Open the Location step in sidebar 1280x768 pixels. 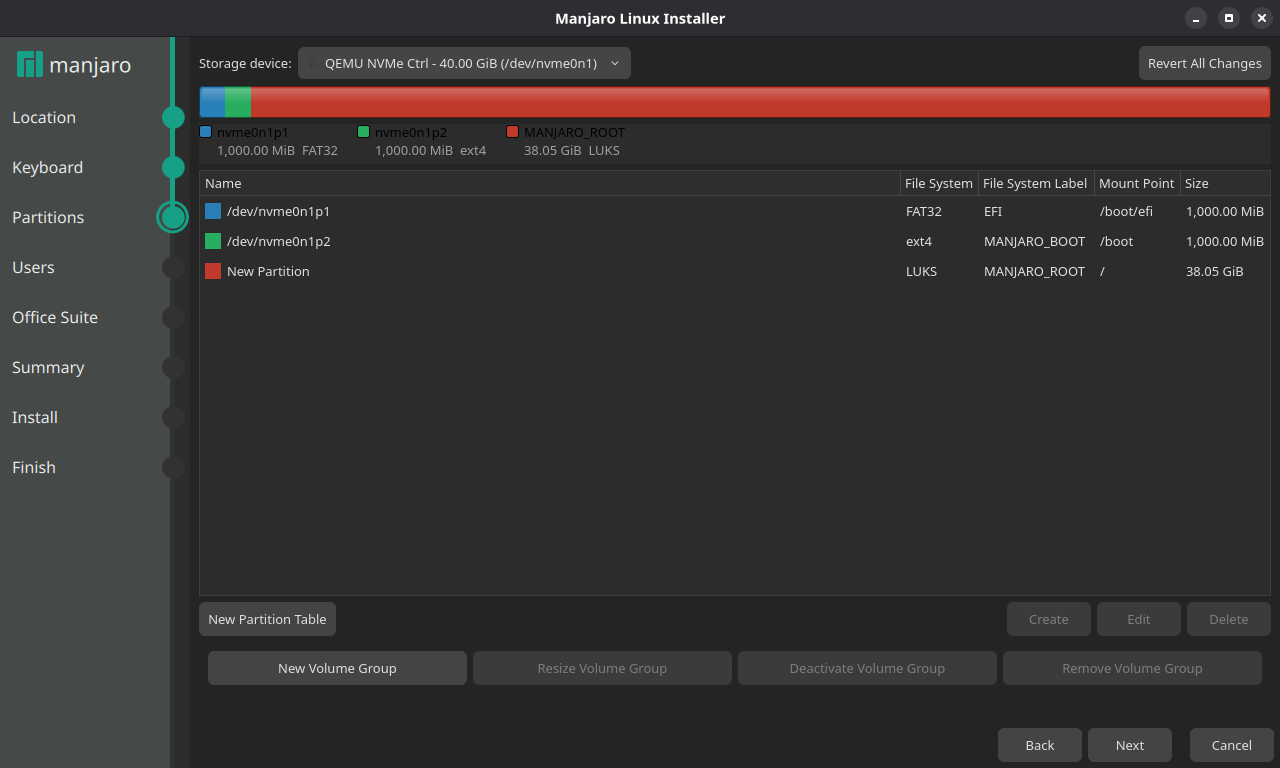pyautogui.click(x=44, y=117)
